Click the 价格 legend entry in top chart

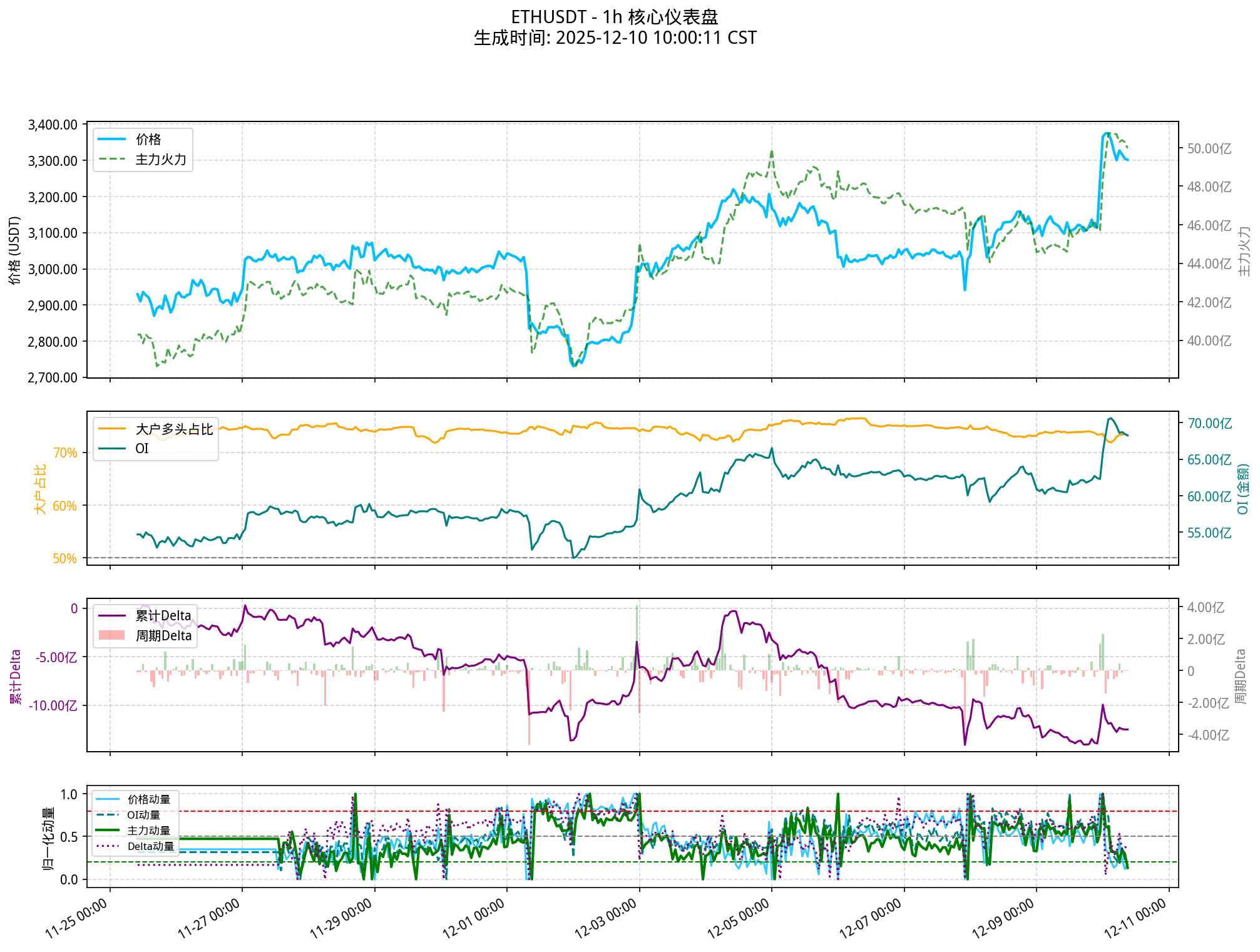[x=148, y=140]
